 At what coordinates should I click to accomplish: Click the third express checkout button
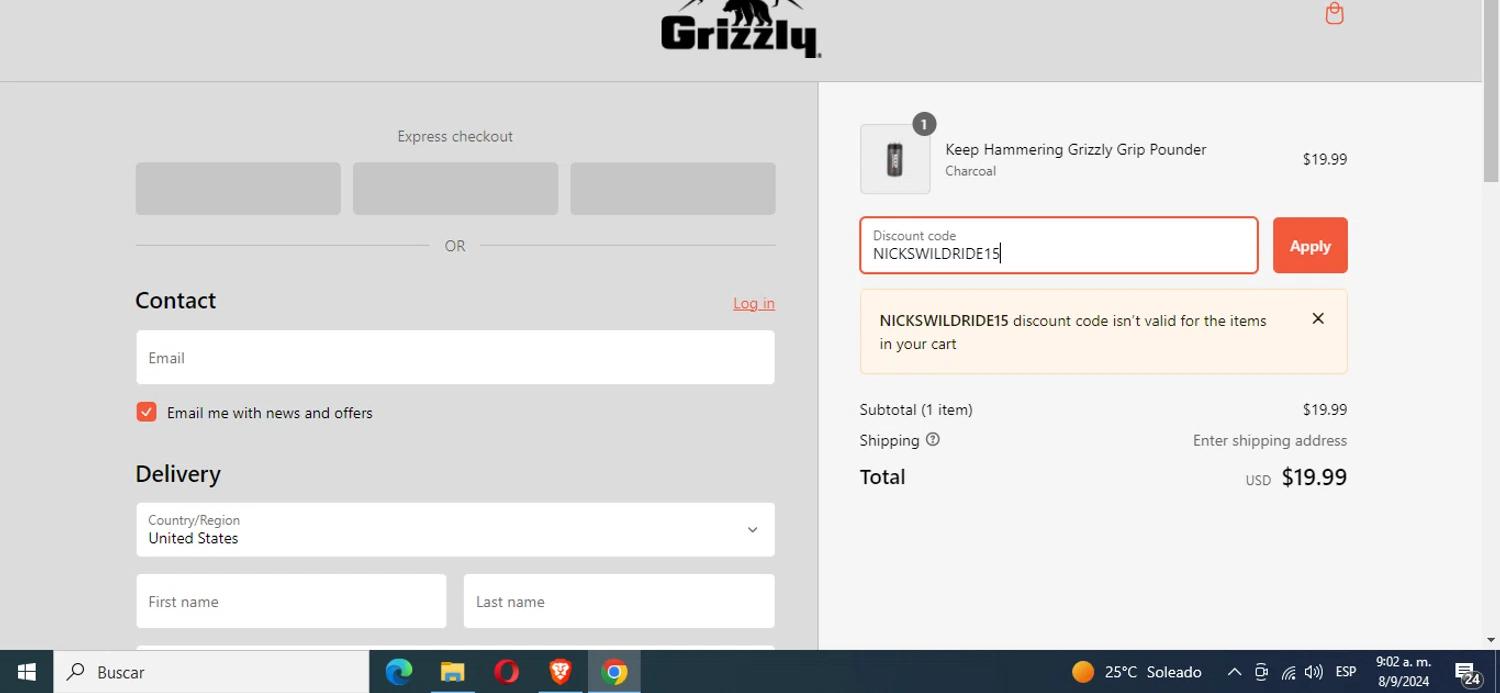coord(673,189)
